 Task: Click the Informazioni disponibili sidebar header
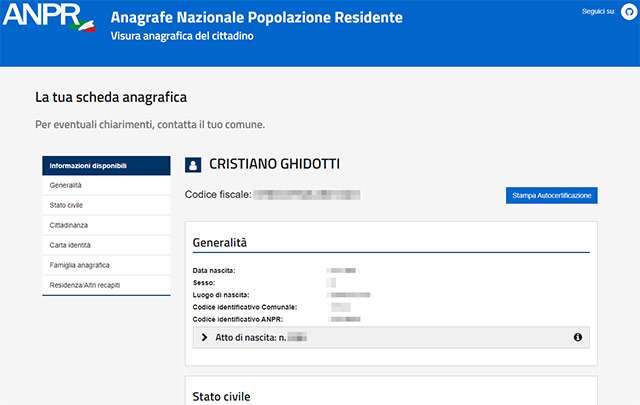click(x=106, y=166)
